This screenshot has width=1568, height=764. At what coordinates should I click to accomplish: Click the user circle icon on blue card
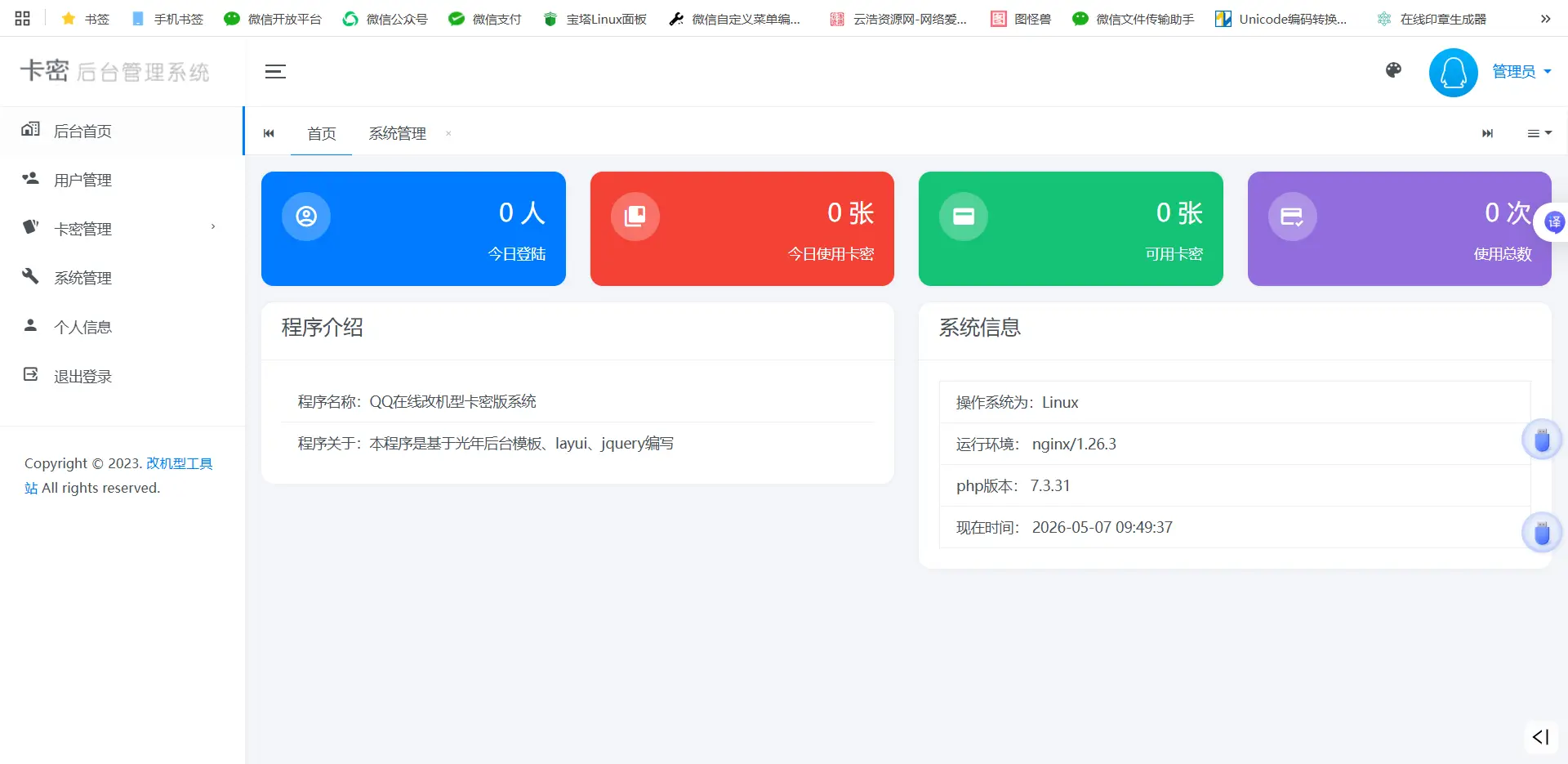306,217
